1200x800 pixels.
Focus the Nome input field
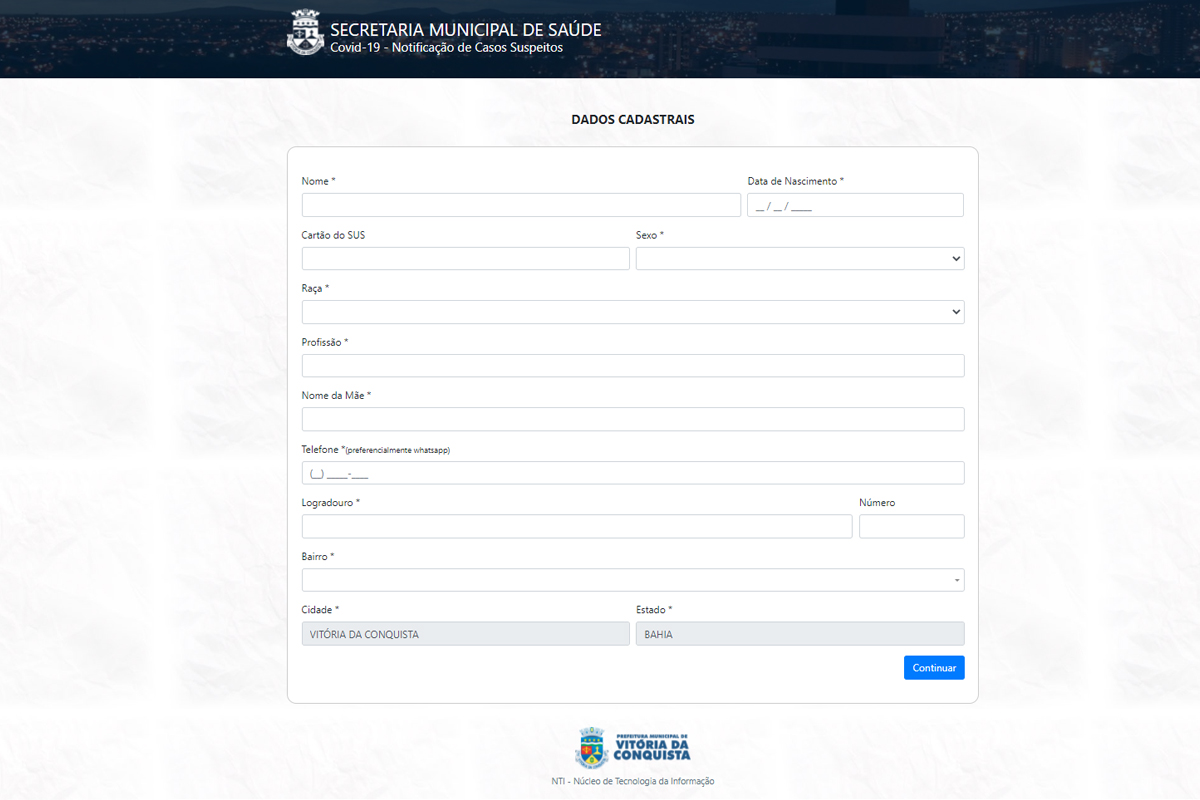click(x=520, y=205)
